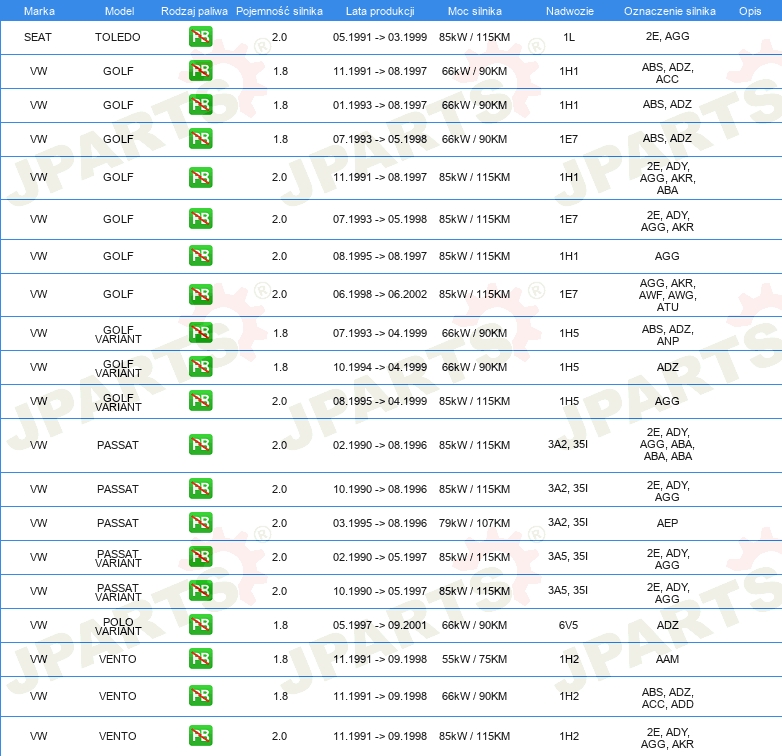Click fuel icon for POLO VARIANT row
Screen dimensions: 782x756
[x=200, y=625]
